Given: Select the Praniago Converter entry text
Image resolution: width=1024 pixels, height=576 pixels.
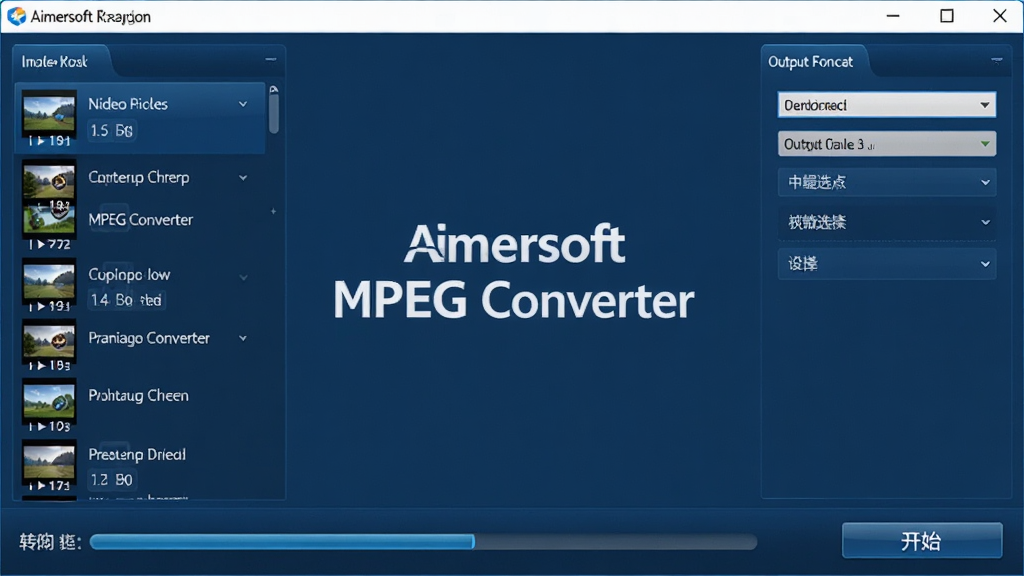Looking at the screenshot, I should 149,338.
